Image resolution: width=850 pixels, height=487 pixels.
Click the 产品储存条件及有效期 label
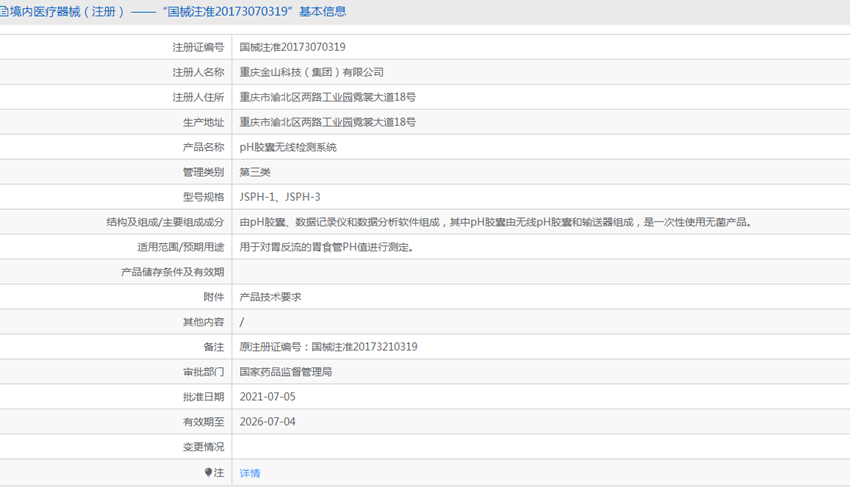point(172,272)
